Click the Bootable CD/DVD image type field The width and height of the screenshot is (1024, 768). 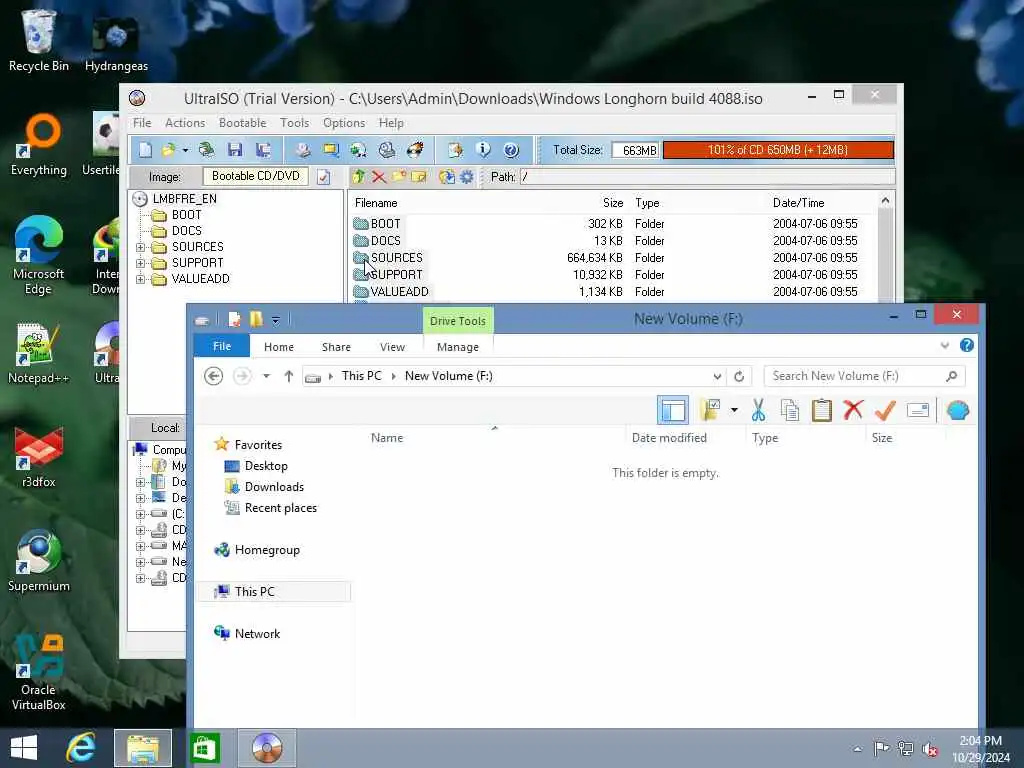pyautogui.click(x=255, y=176)
